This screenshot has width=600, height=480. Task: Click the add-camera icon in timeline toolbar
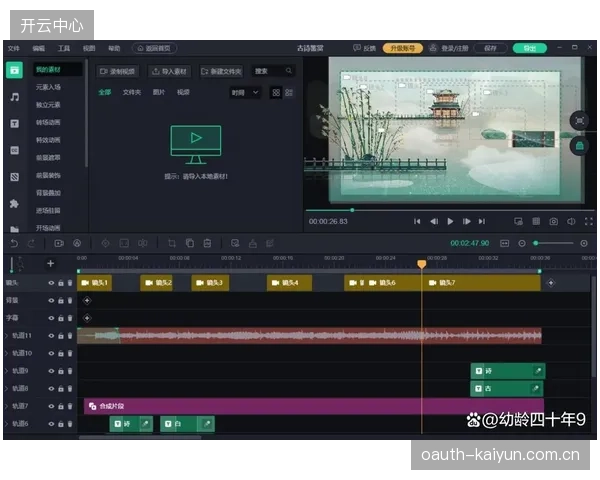click(x=59, y=243)
